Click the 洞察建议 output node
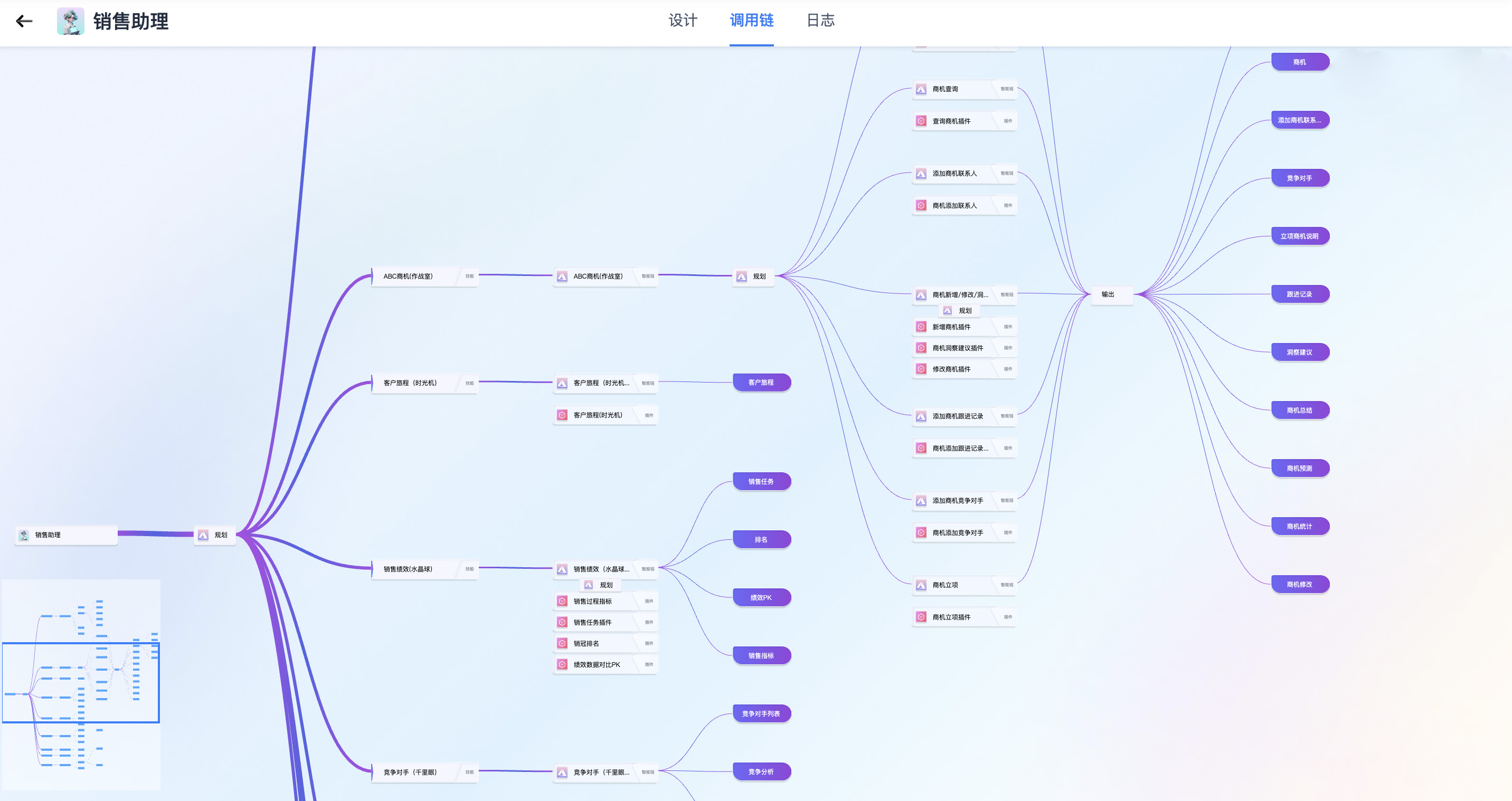This screenshot has width=1512, height=801. [x=1300, y=352]
